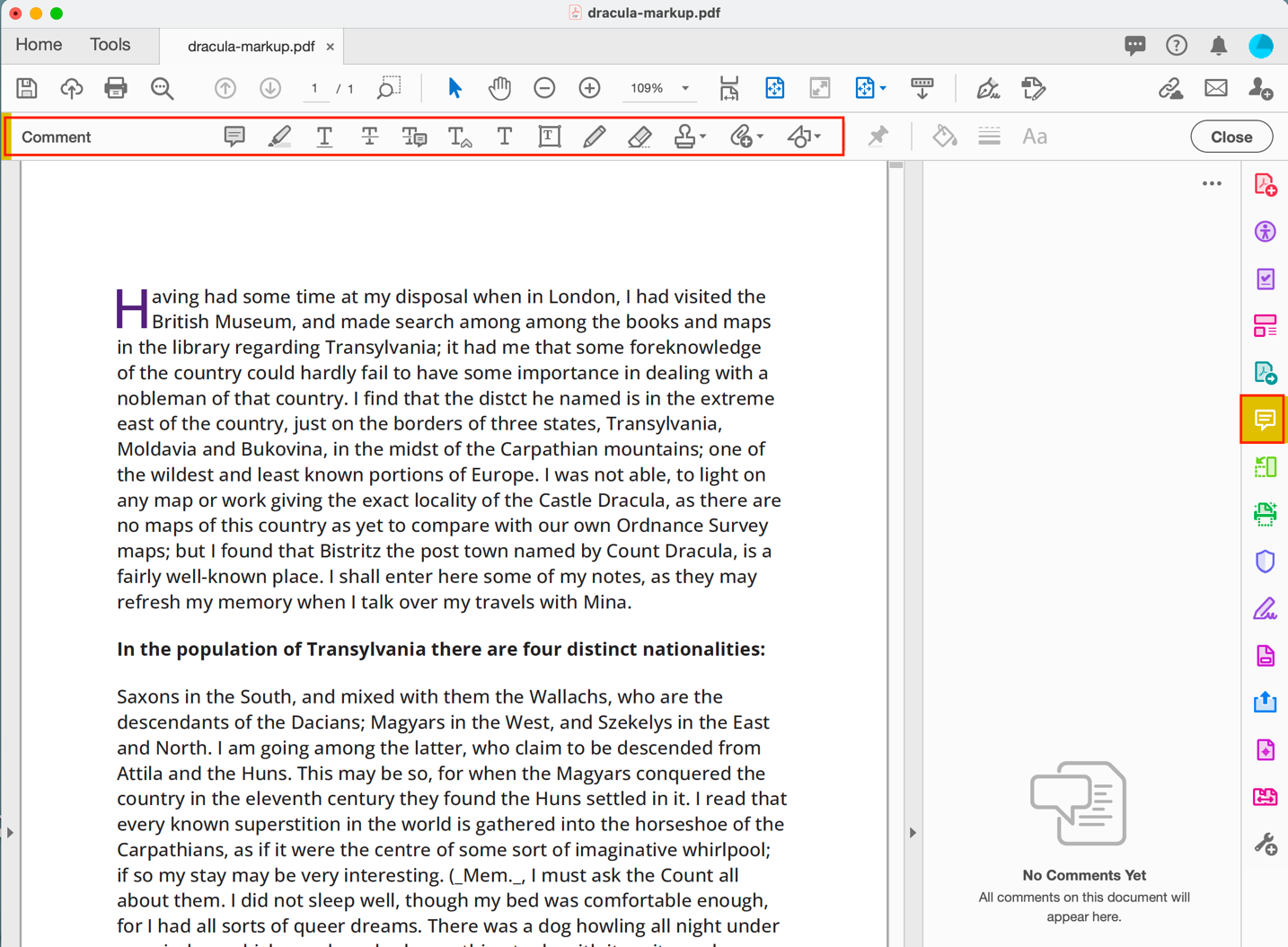Screen dimensions: 1288x947
Task: Toggle the Comment tool in right sidebar
Action: [x=1265, y=420]
